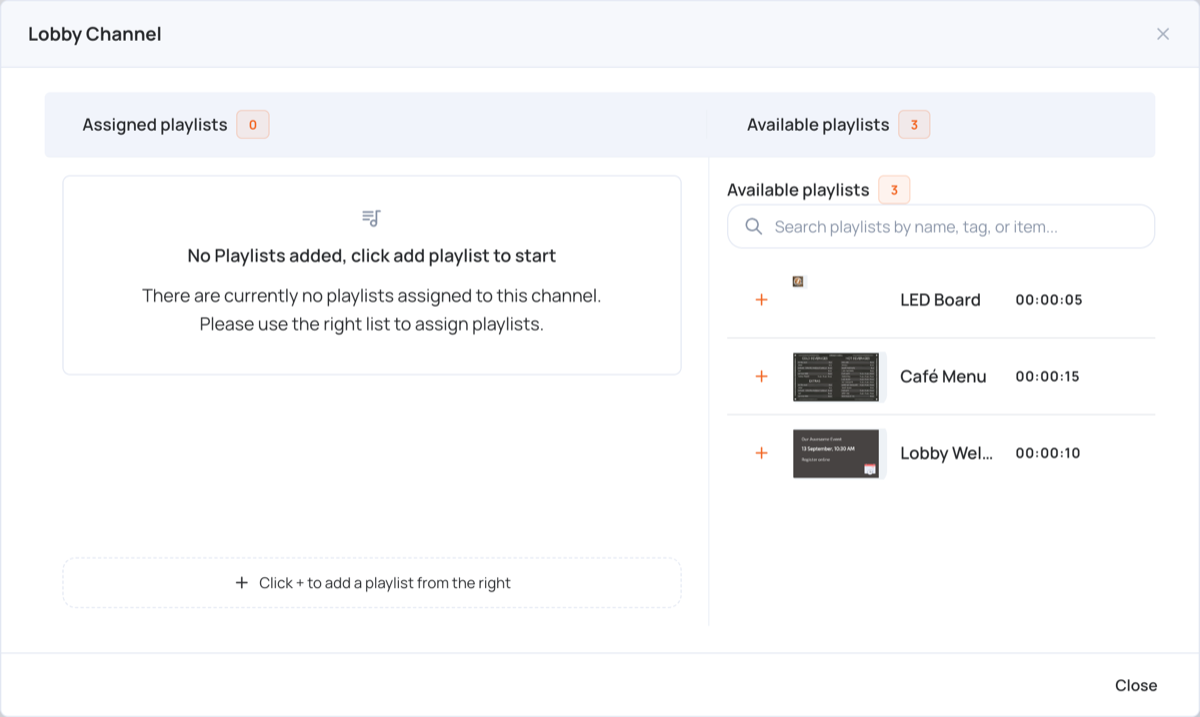
Task: Click the count badge 3 above the search box
Action: [x=894, y=190]
